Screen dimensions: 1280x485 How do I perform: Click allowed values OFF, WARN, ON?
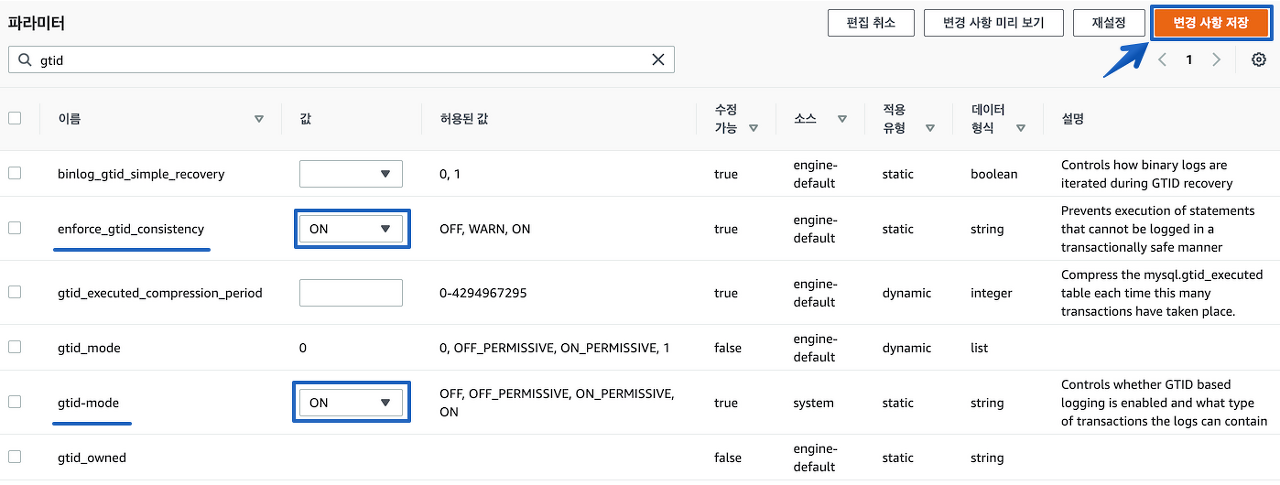[x=485, y=229]
